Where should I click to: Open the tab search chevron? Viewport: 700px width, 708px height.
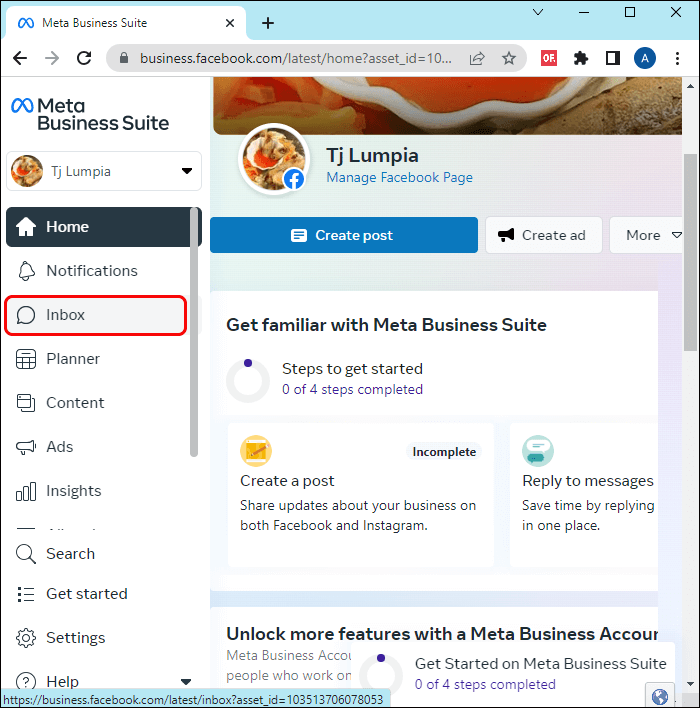538,12
